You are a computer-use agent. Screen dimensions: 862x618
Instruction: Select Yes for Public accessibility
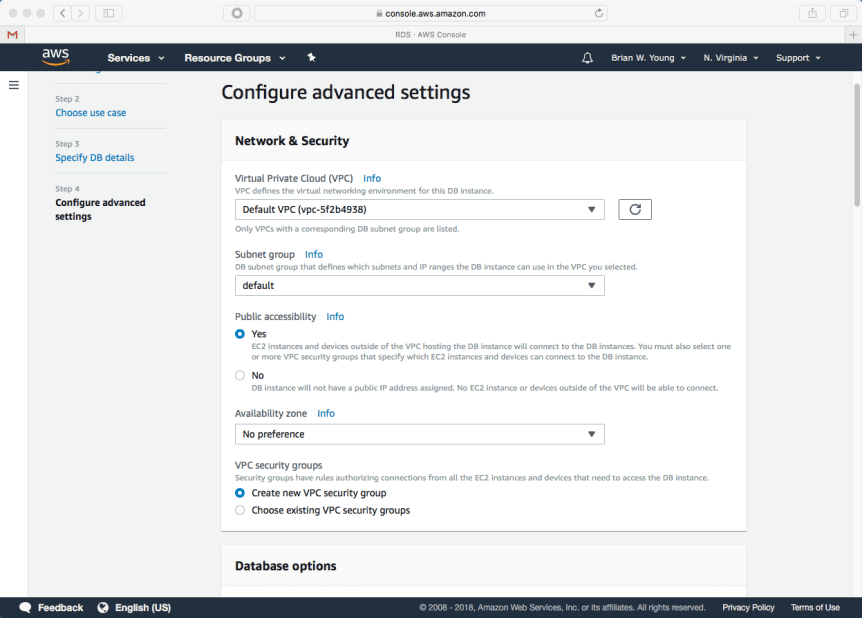pos(240,334)
